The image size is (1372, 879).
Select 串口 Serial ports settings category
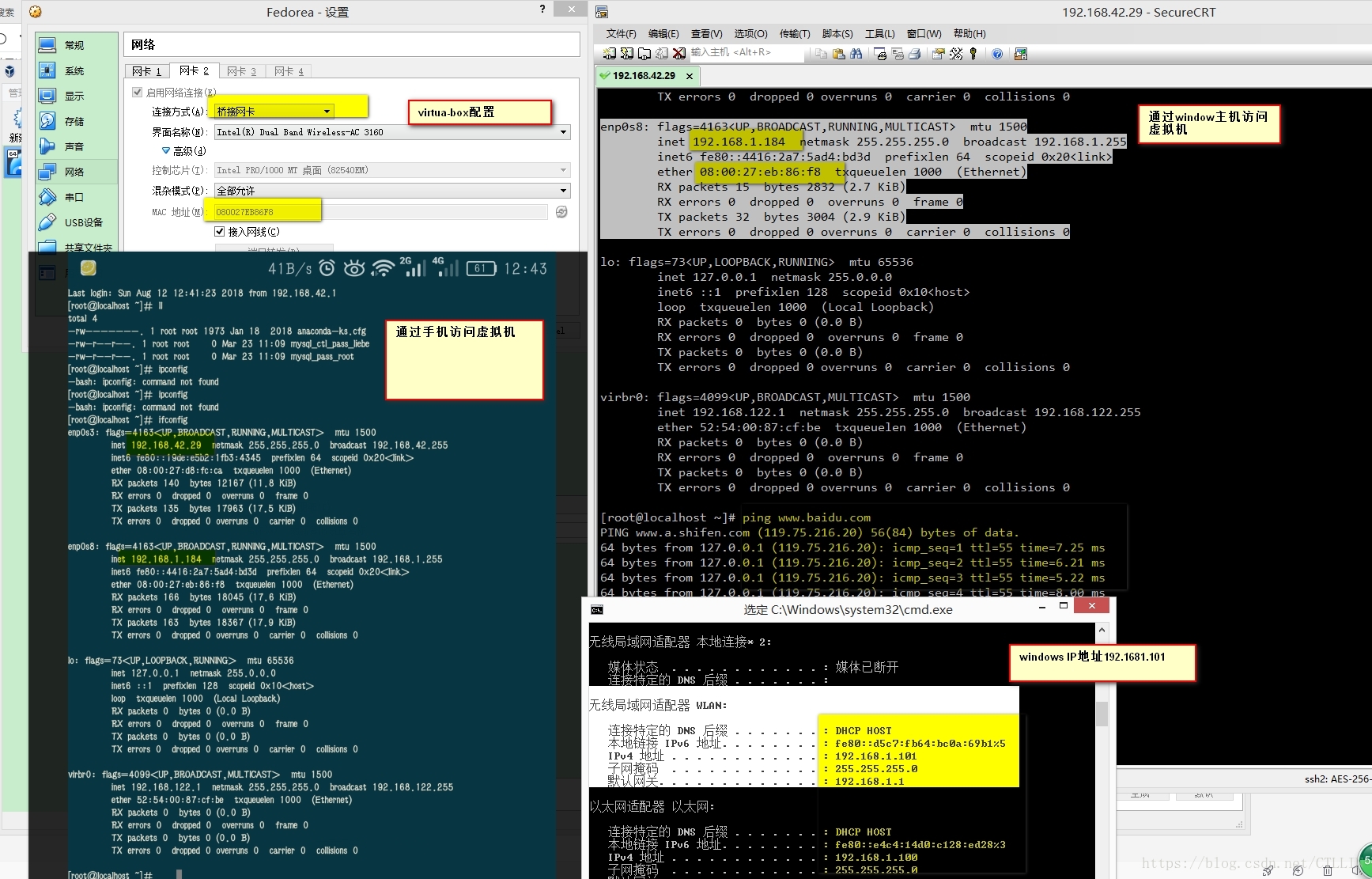point(77,197)
